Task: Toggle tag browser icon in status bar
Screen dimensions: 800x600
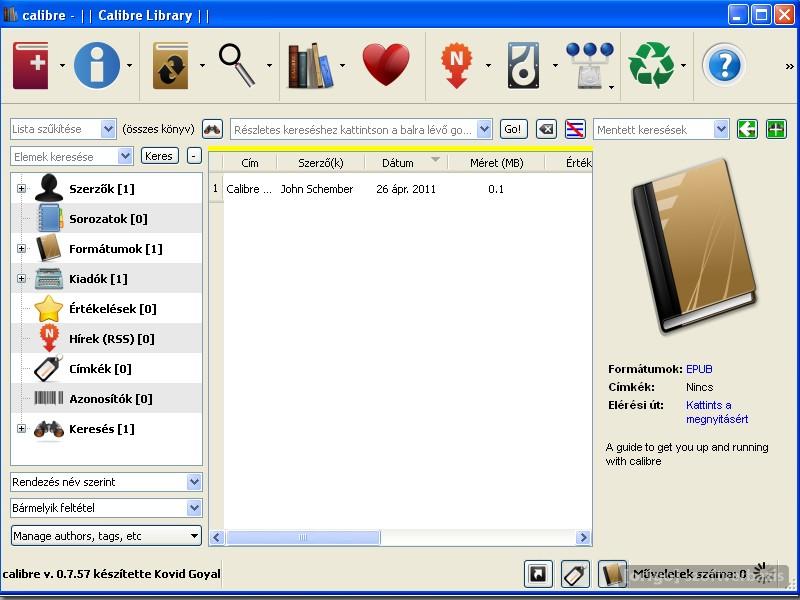Action: tap(575, 574)
